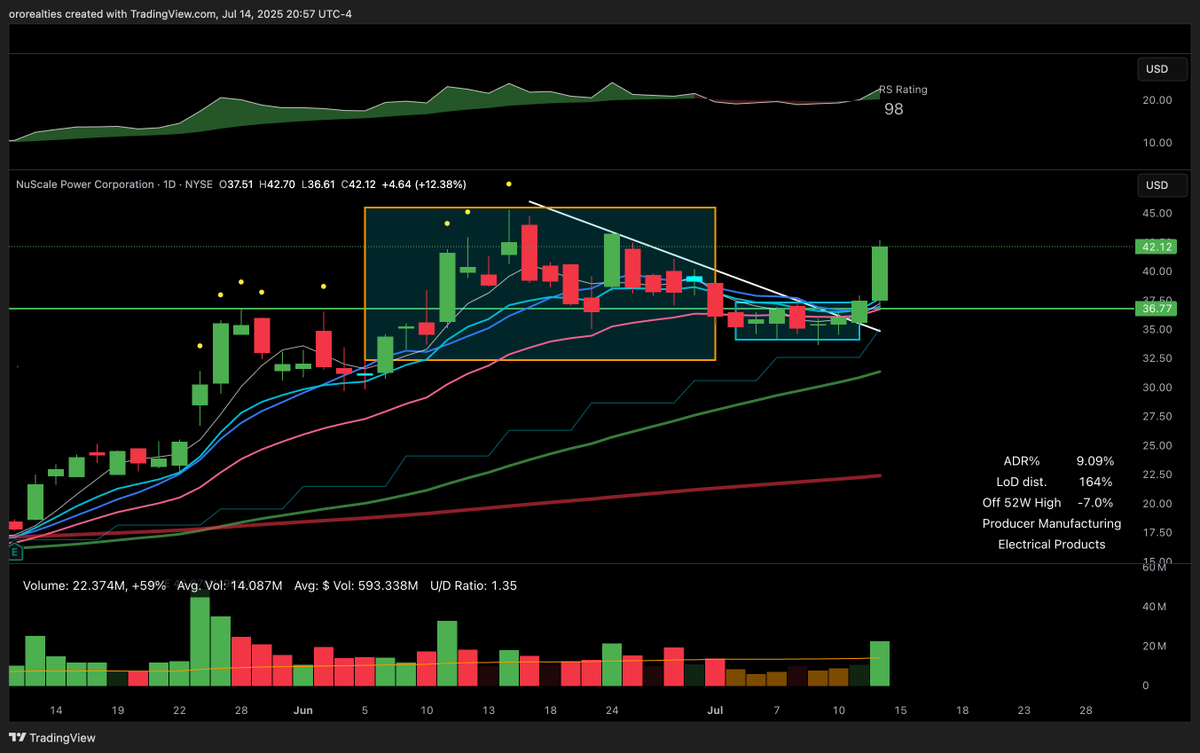Click the RS Rating label
The height and width of the screenshot is (753, 1200).
(x=903, y=89)
